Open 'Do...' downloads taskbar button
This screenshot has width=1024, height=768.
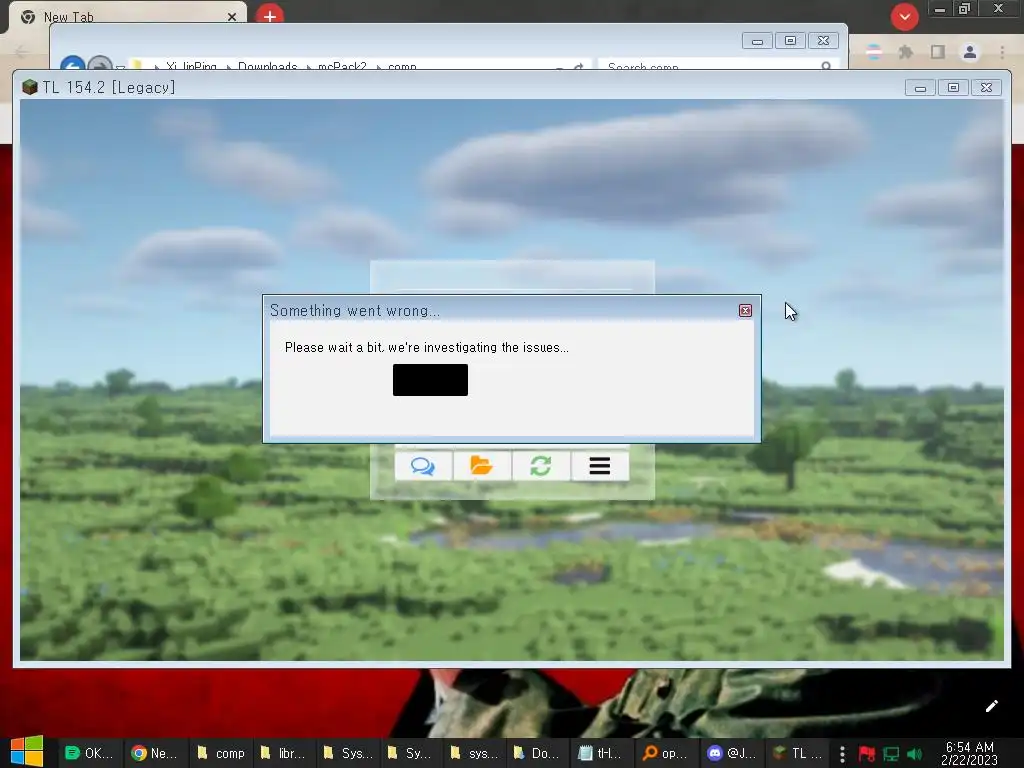pos(536,753)
